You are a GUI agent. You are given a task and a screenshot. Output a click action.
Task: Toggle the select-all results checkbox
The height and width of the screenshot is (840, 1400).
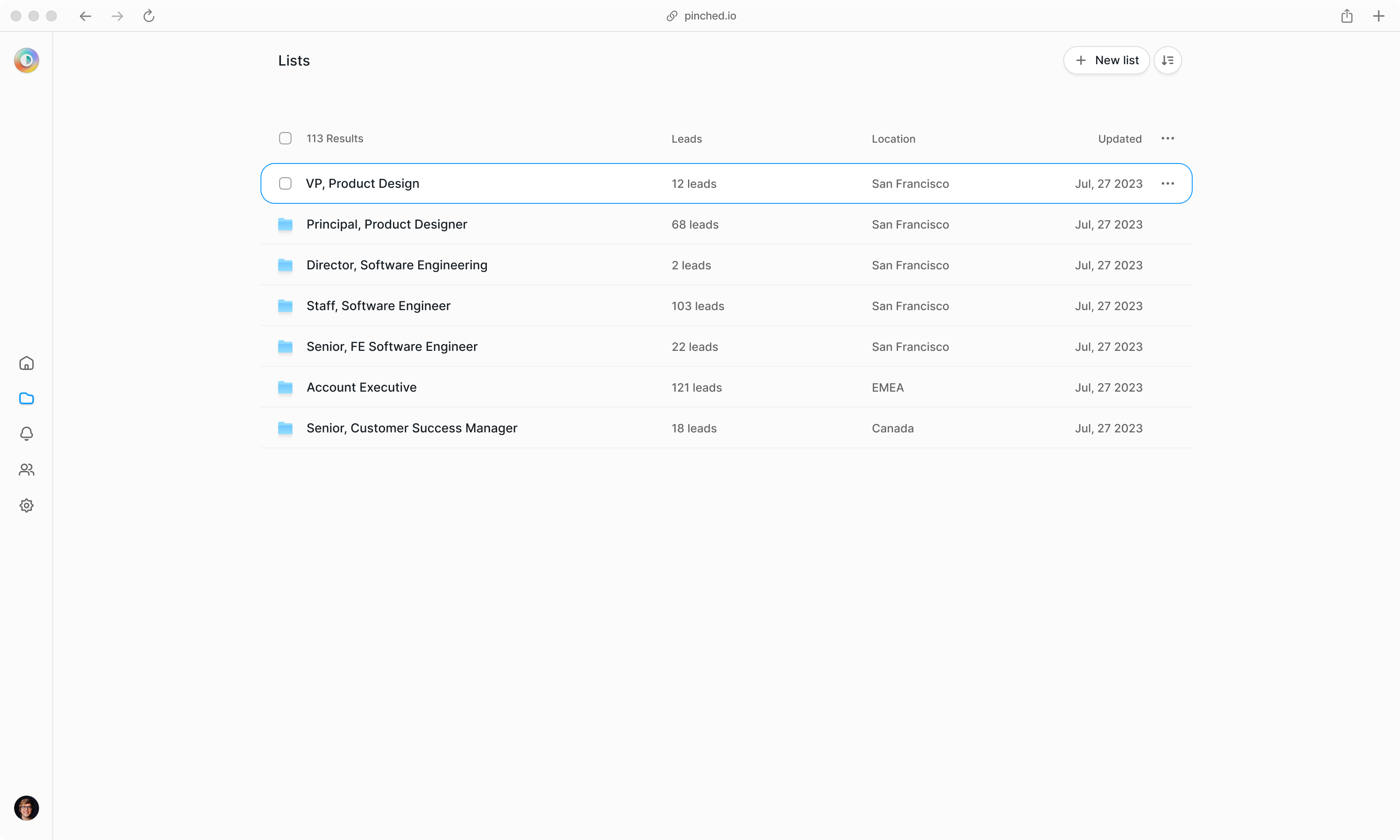285,139
